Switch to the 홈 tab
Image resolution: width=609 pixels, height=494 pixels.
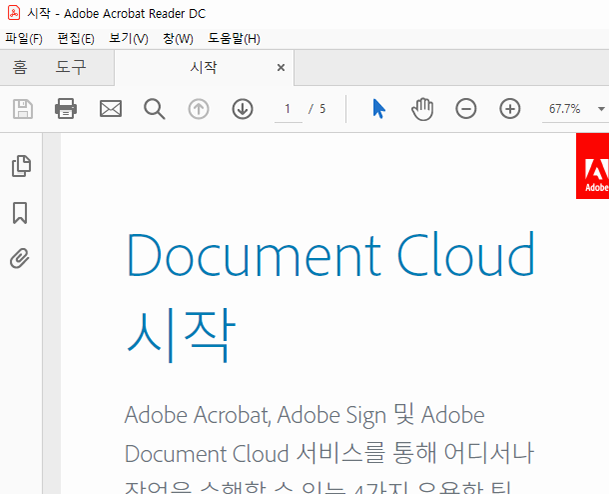click(x=20, y=67)
